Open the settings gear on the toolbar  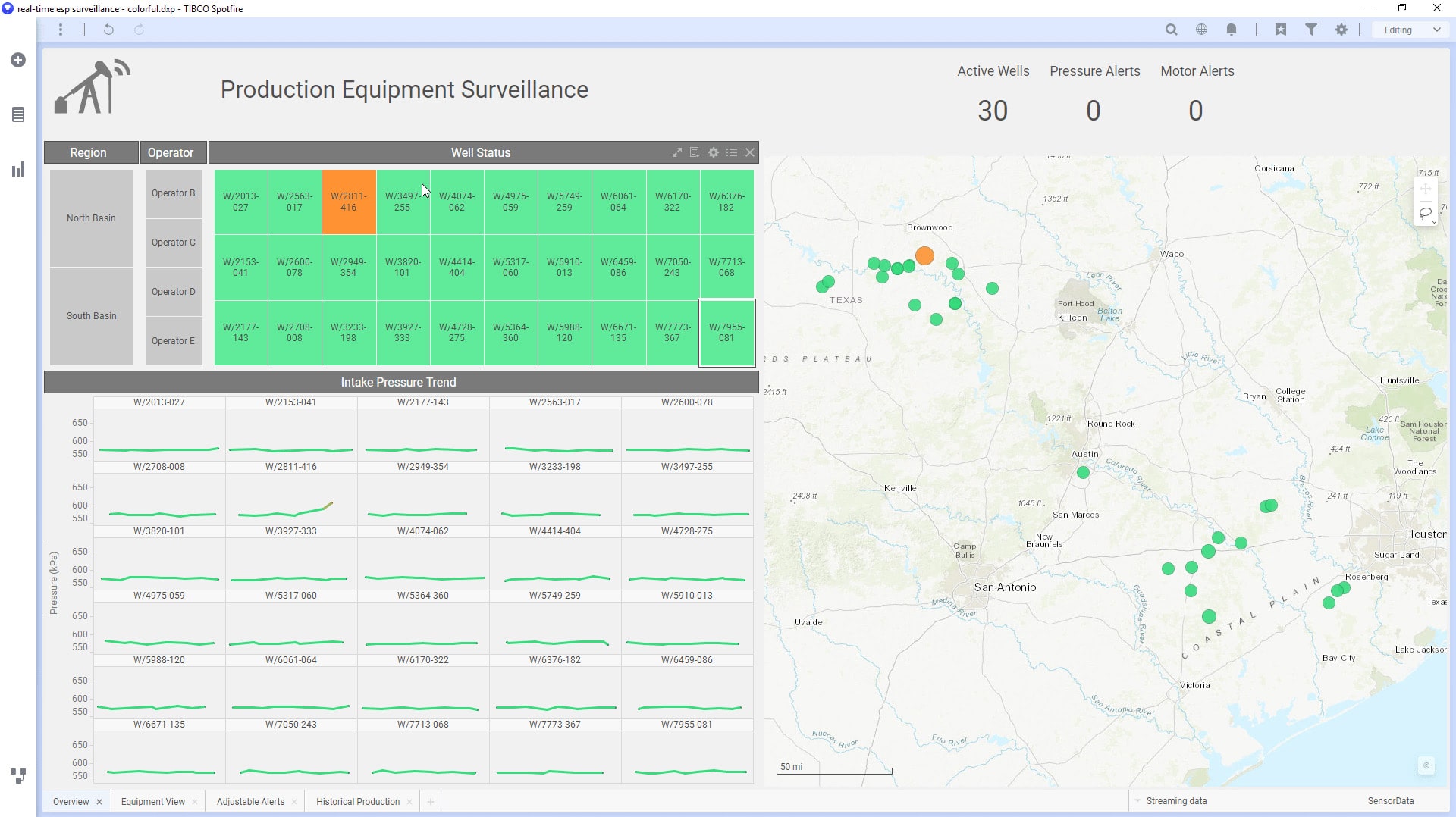point(1341,30)
